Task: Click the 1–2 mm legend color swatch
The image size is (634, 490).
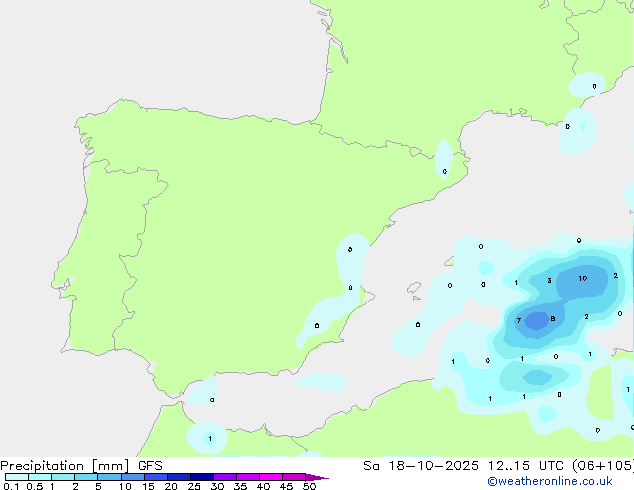Action: 63,477
